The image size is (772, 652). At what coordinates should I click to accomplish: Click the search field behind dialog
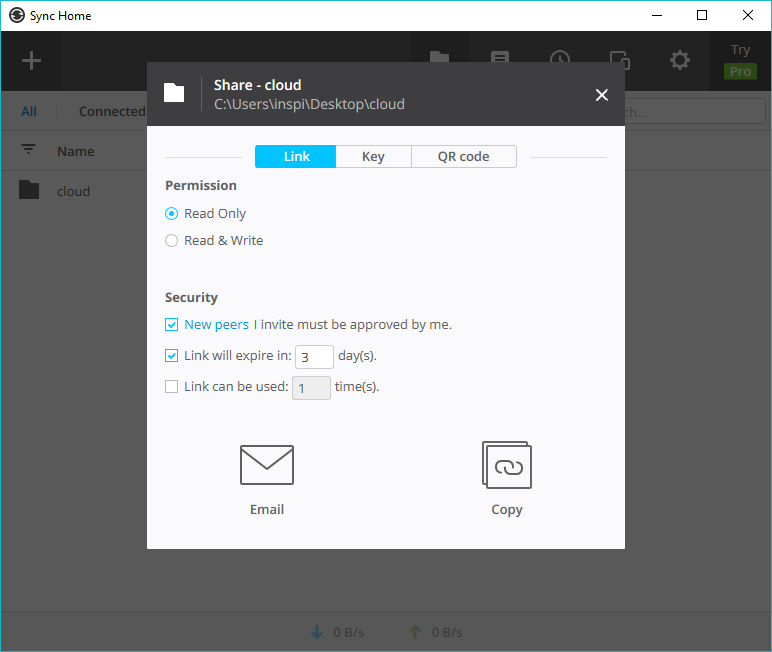[x=694, y=112]
